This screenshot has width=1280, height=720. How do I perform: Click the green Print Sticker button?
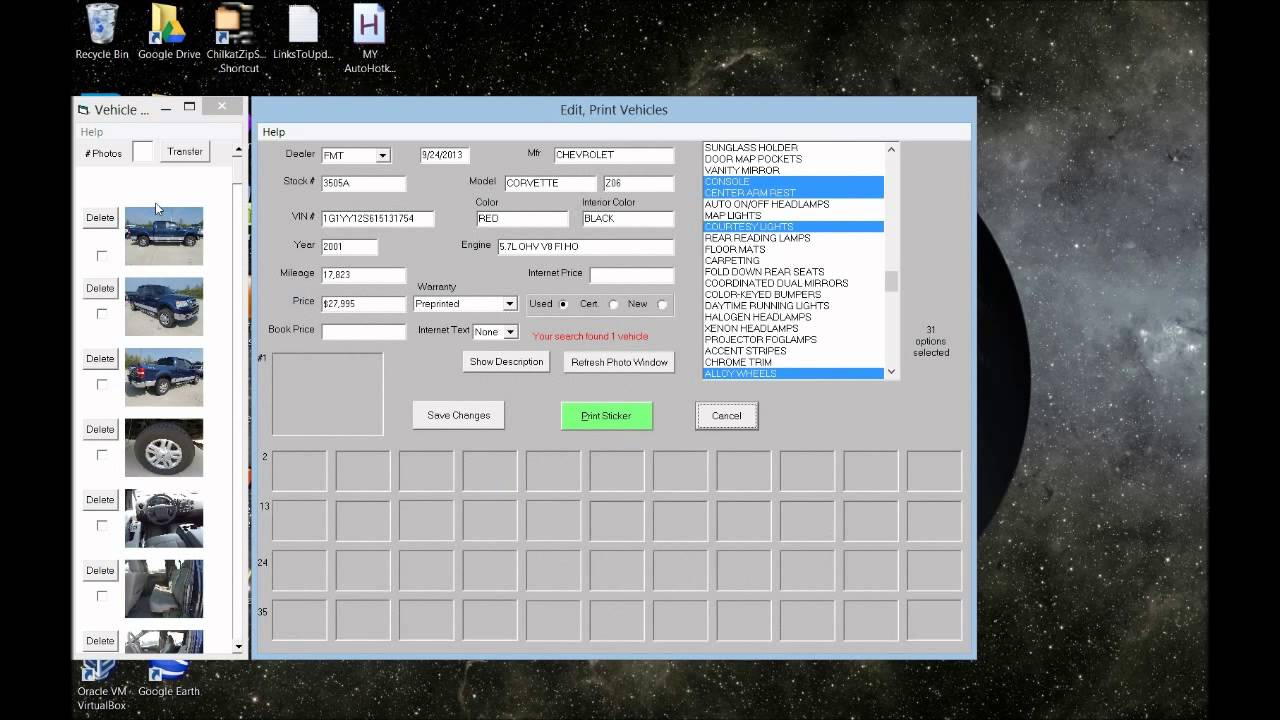coord(606,415)
